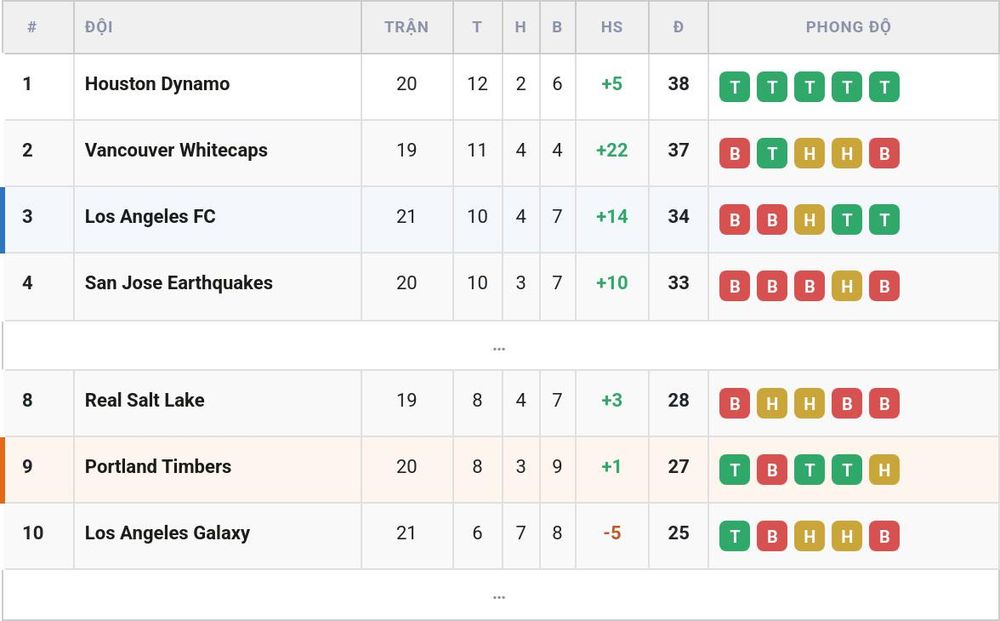The height and width of the screenshot is (621, 1000).
Task: Click Vancouver Whitecaps' green T form badge
Action: (x=772, y=153)
